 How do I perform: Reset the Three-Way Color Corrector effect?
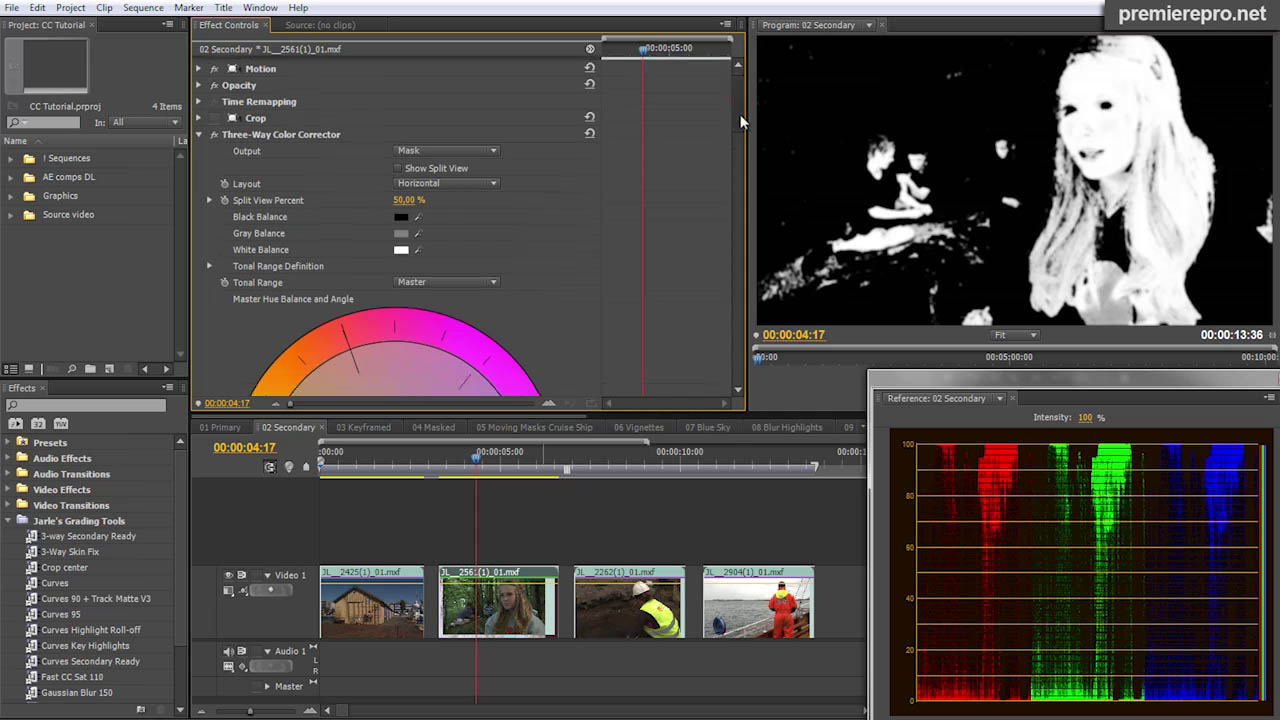[589, 134]
